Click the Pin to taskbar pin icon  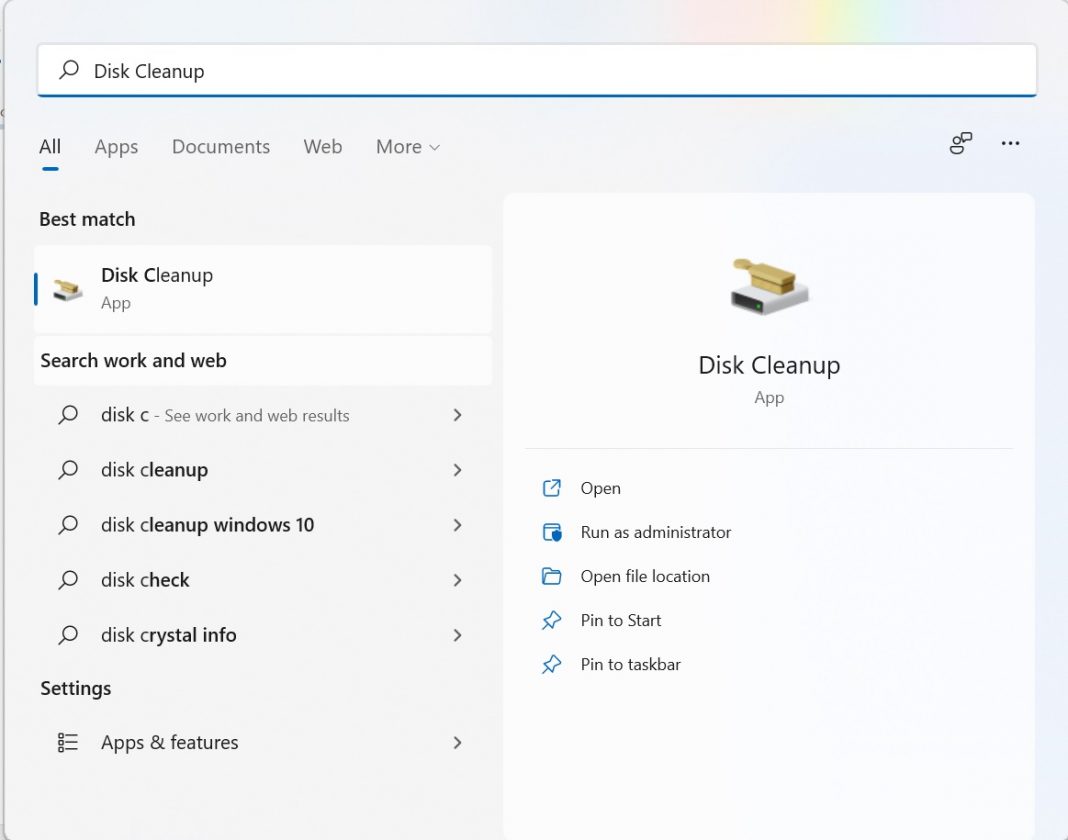click(x=552, y=664)
